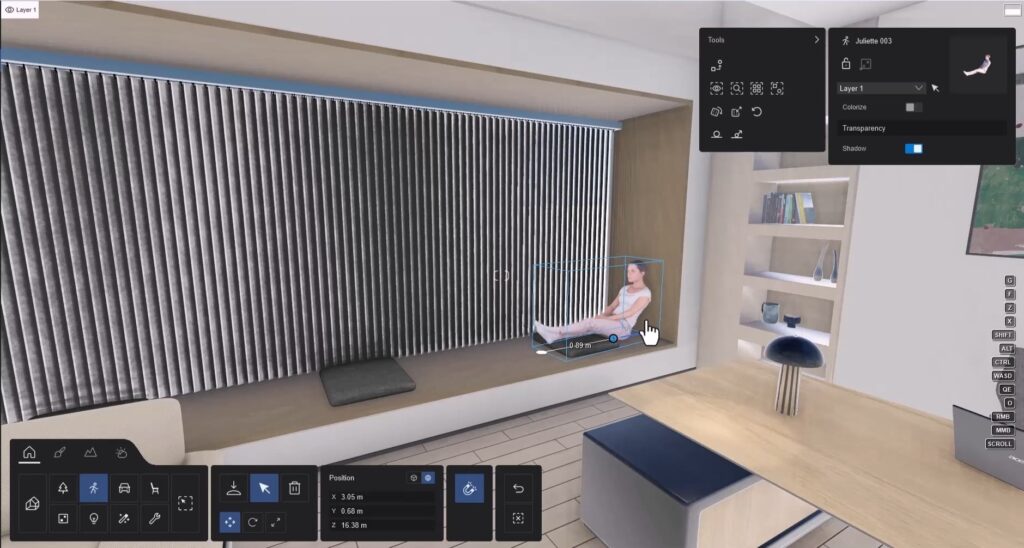Click the Deselect all icon
The width and height of the screenshot is (1024, 548).
click(x=519, y=519)
